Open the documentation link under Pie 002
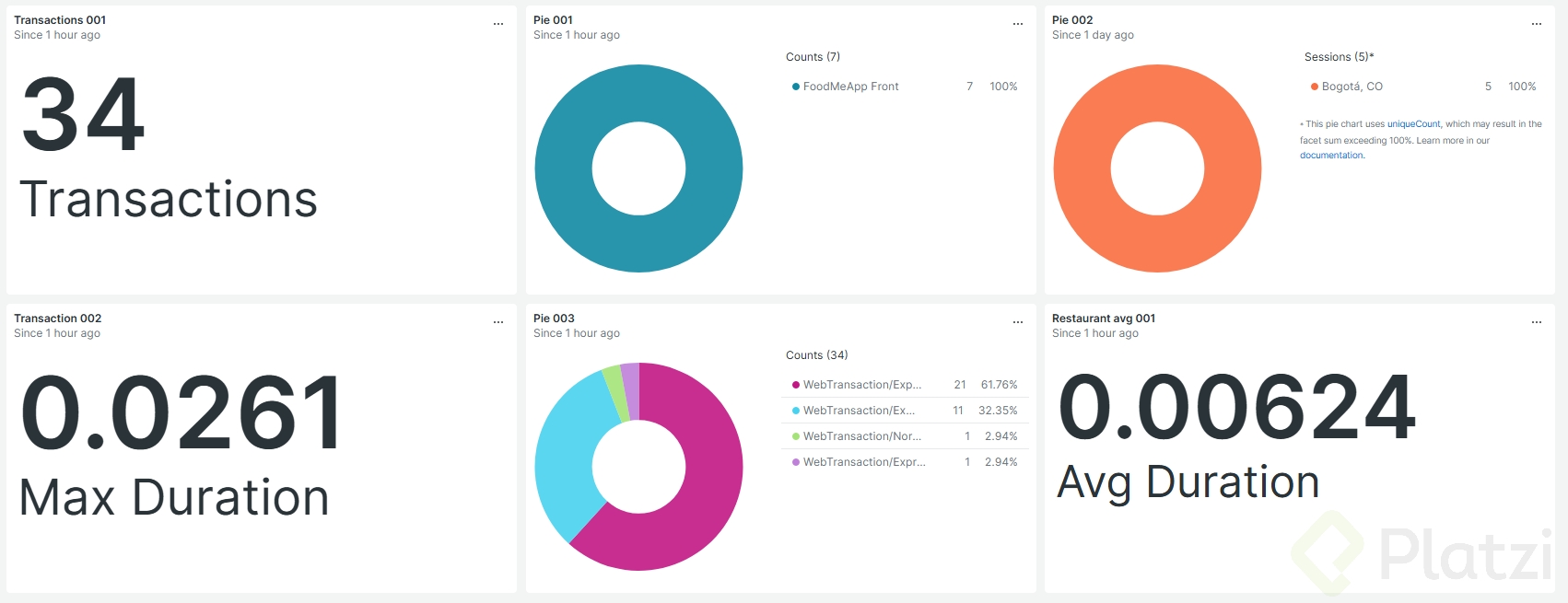Screen dimensions: 1568x603 tap(1331, 156)
